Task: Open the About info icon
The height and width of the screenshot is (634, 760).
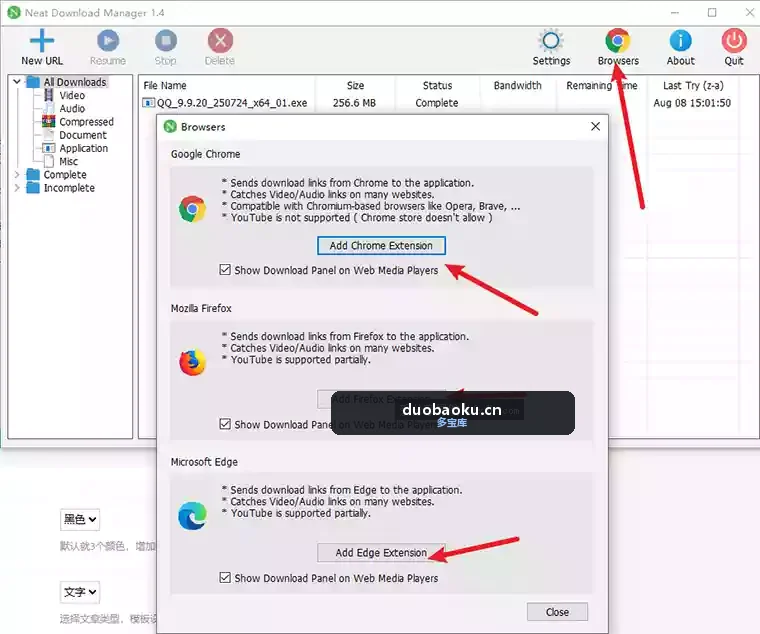Action: pos(681,41)
